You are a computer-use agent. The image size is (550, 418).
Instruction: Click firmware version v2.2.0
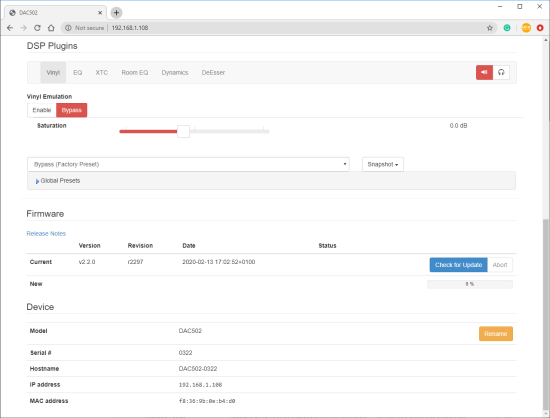(x=87, y=262)
